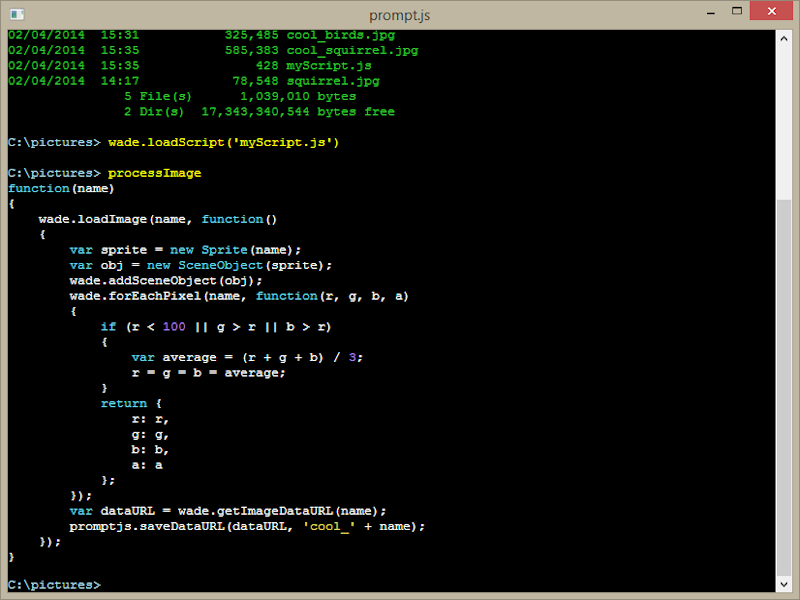The image size is (800, 600).
Task: Click the 14:17 timestamp
Action: click(x=119, y=81)
